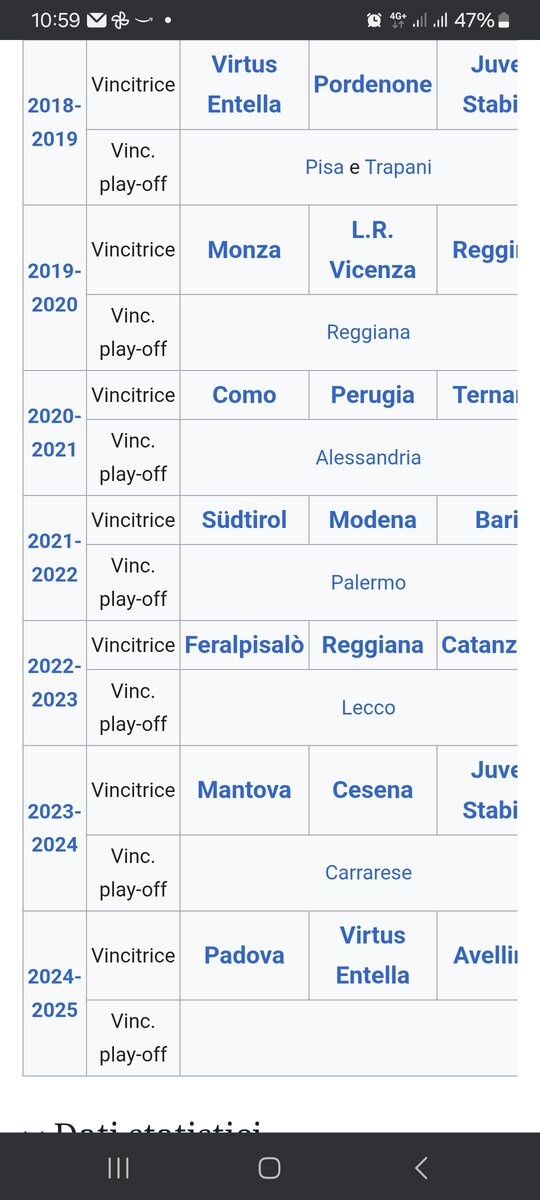Open the Como team link

[x=244, y=395]
